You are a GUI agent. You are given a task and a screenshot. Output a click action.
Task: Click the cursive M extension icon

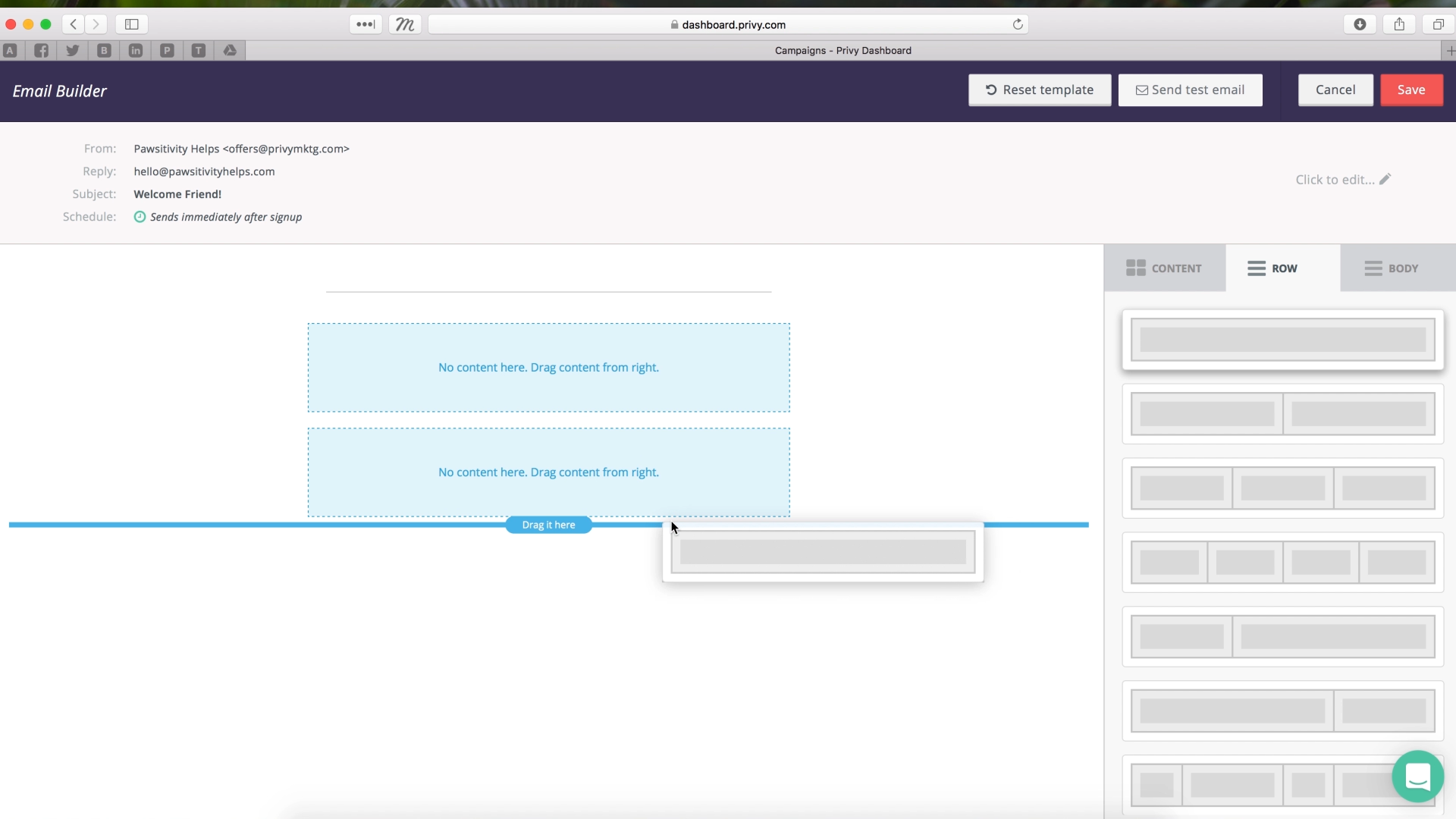coord(405,24)
